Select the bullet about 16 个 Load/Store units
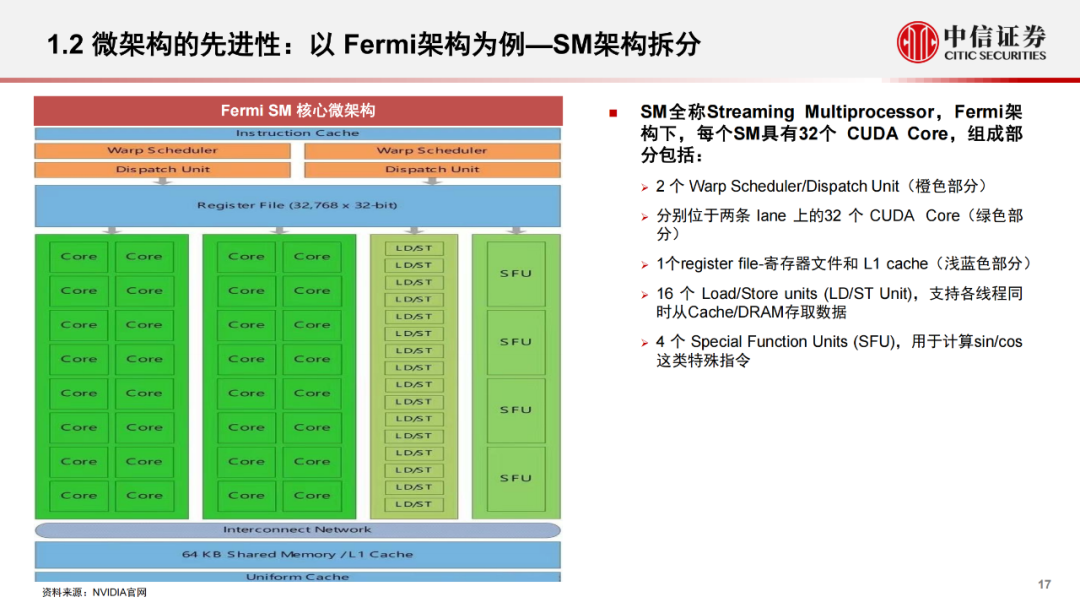 [x=839, y=303]
